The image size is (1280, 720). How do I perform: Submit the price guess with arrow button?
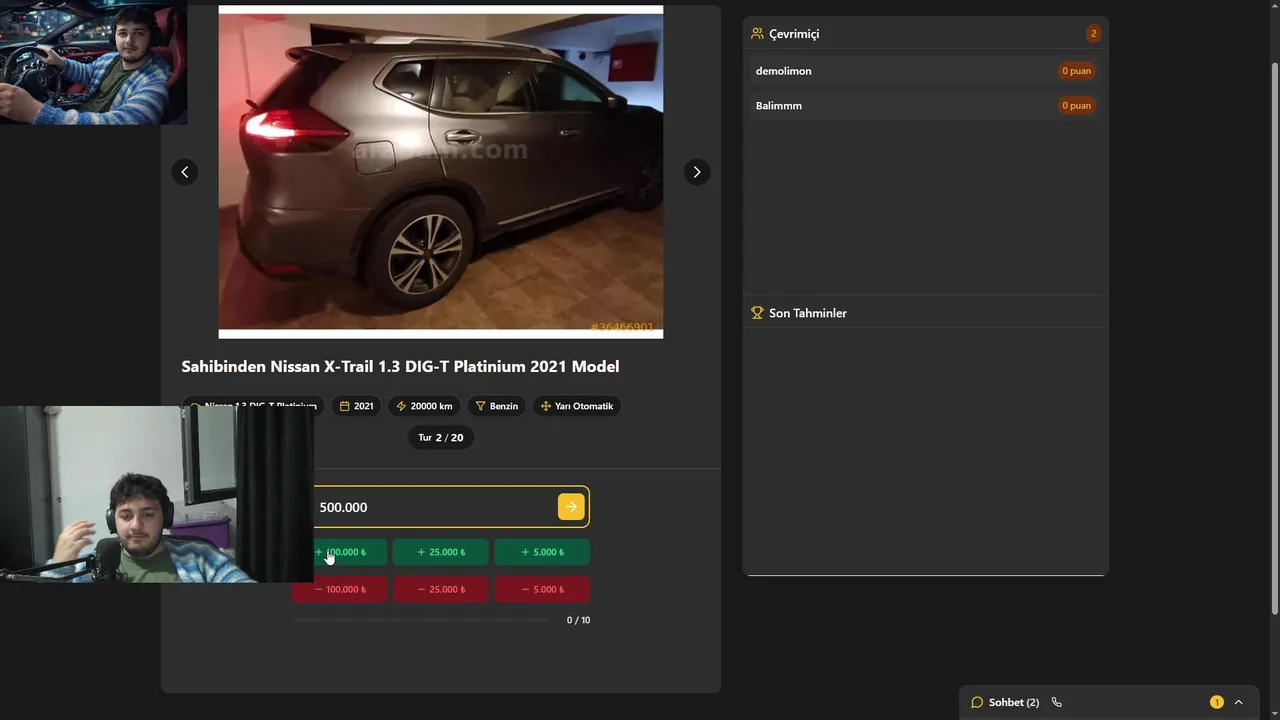pos(570,507)
